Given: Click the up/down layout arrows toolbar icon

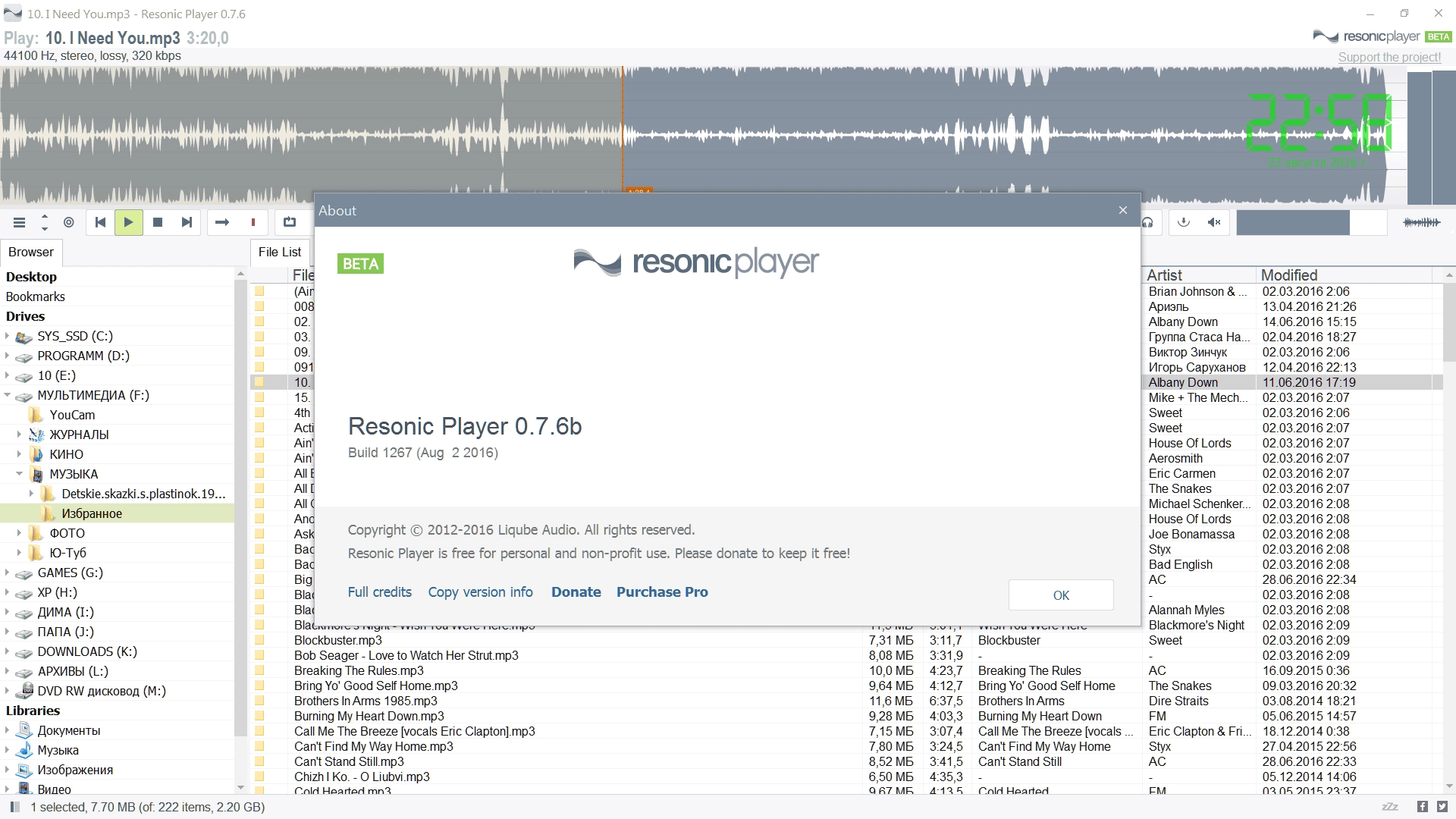Looking at the screenshot, I should point(45,222).
